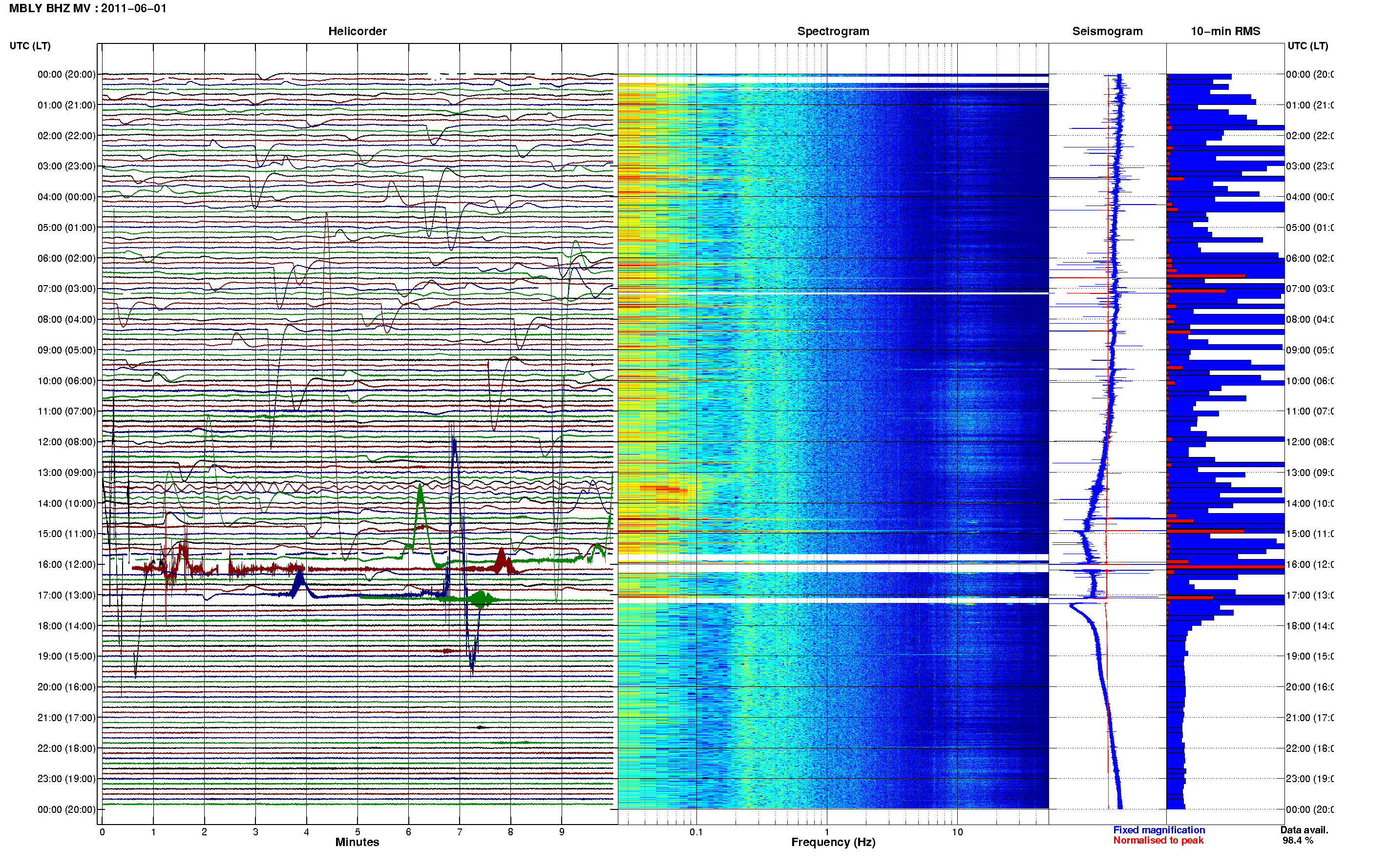Select minute tick label '2' under Helicorder

205,832
